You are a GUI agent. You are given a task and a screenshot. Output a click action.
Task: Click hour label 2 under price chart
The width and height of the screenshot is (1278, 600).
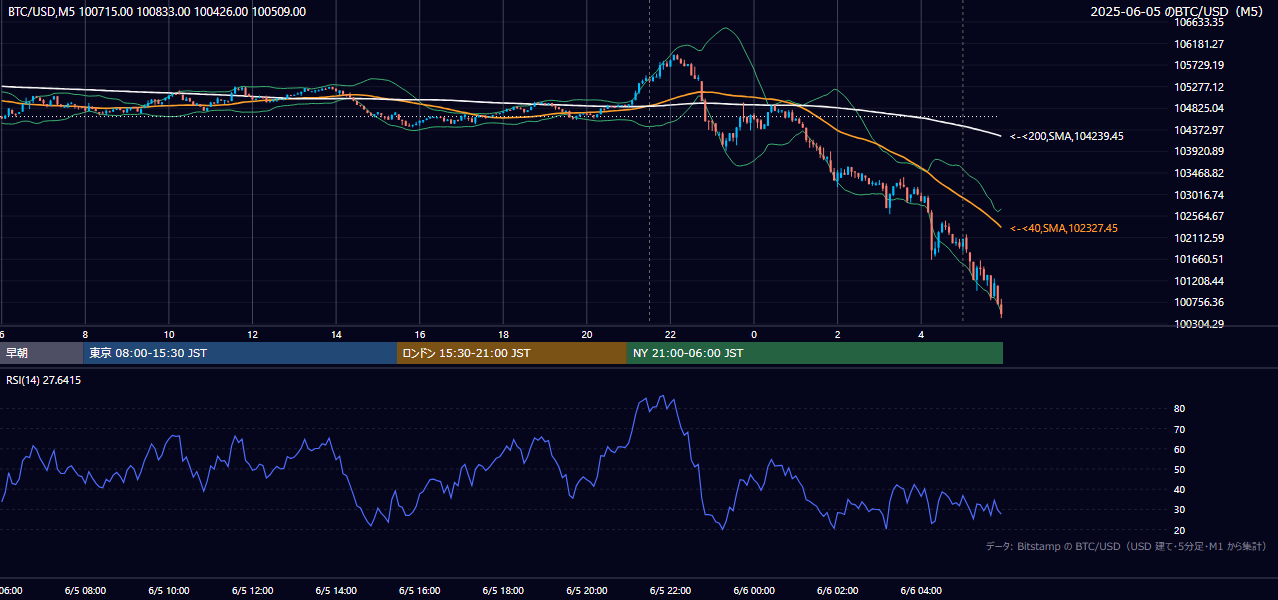tap(838, 334)
